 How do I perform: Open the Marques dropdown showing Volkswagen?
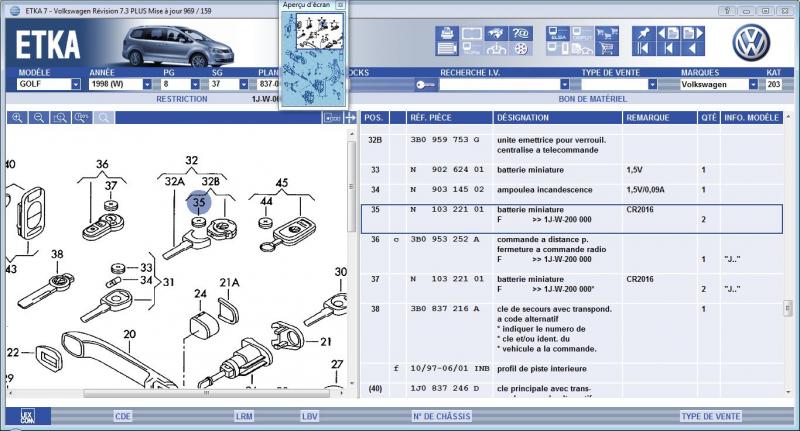[753, 85]
